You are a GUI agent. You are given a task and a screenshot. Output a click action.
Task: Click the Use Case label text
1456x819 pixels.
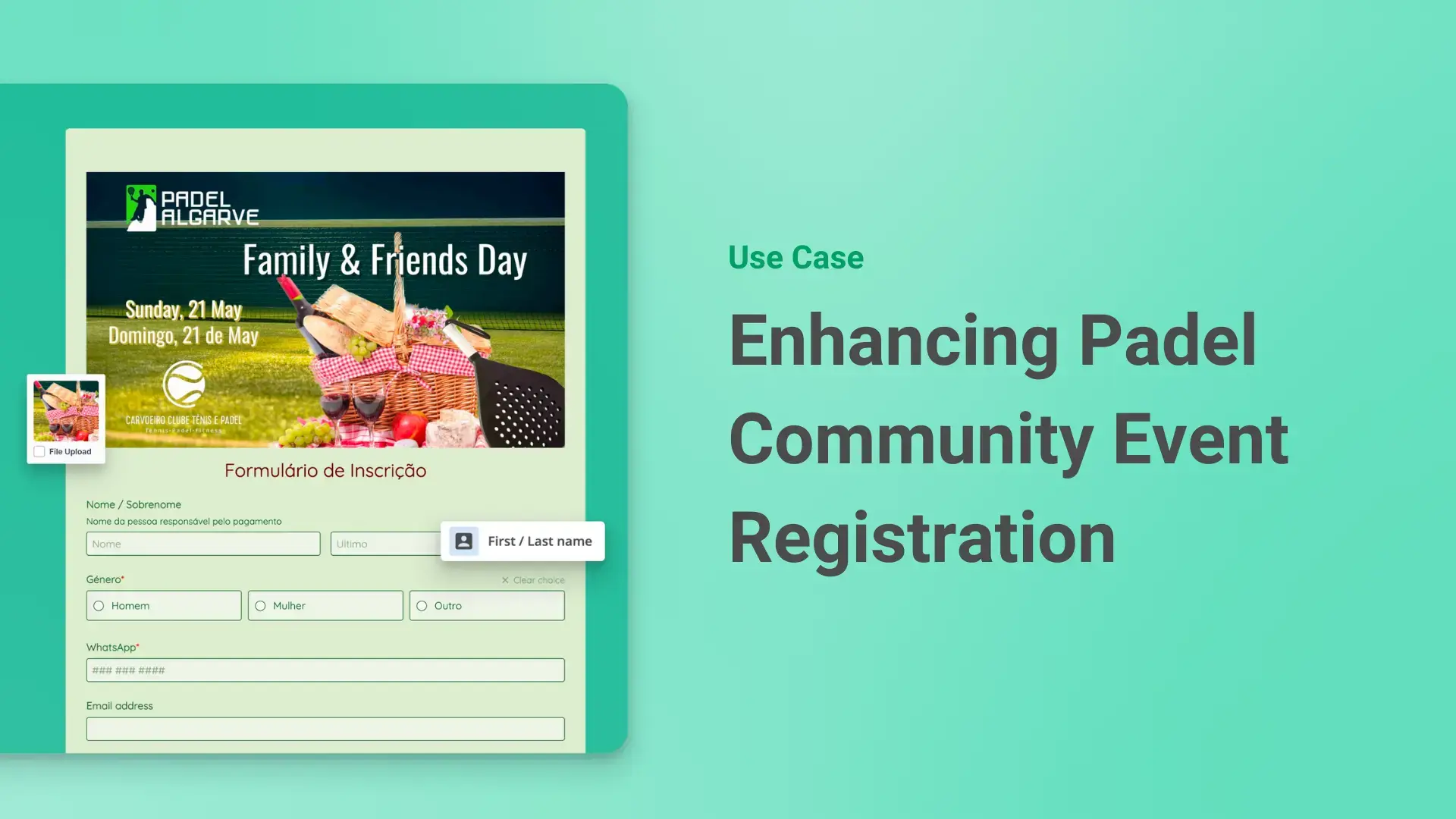pyautogui.click(x=793, y=257)
